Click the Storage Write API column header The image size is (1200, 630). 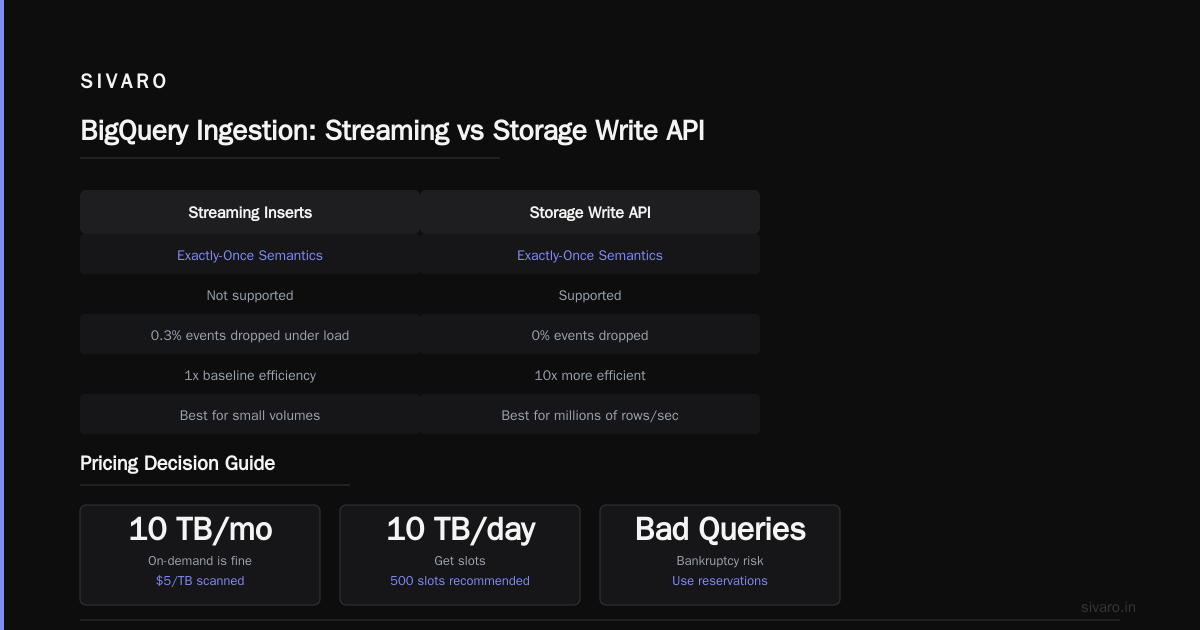click(x=590, y=212)
